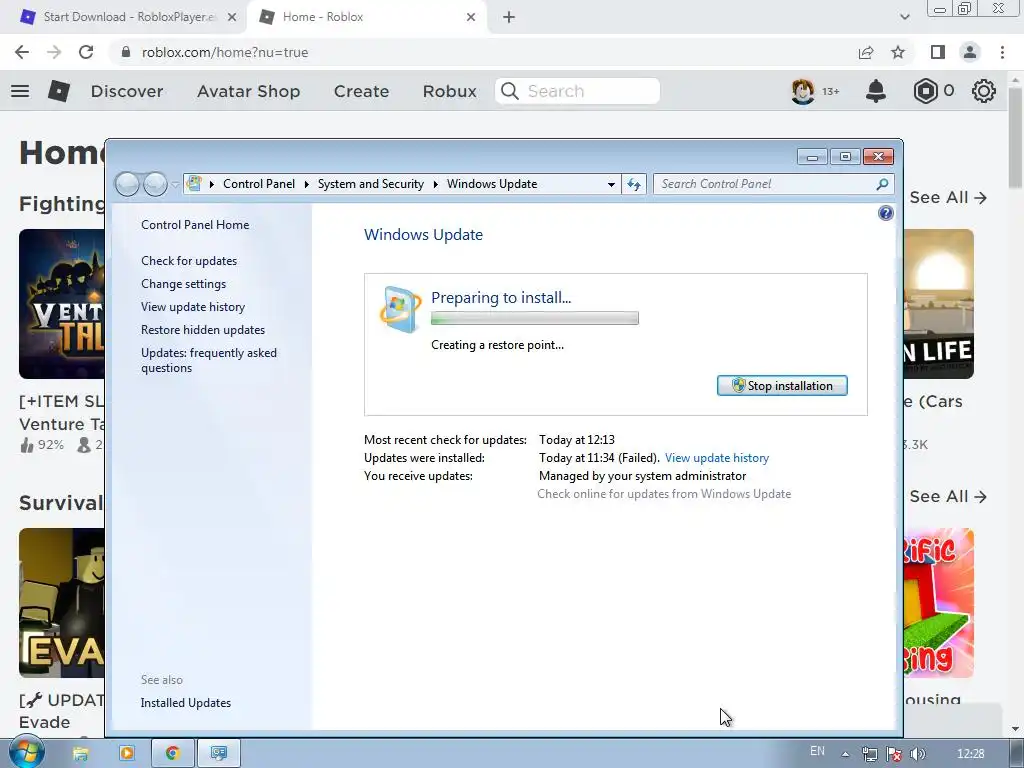The image size is (1024, 768).
Task: Open Windows Update help icon
Action: tap(886, 213)
